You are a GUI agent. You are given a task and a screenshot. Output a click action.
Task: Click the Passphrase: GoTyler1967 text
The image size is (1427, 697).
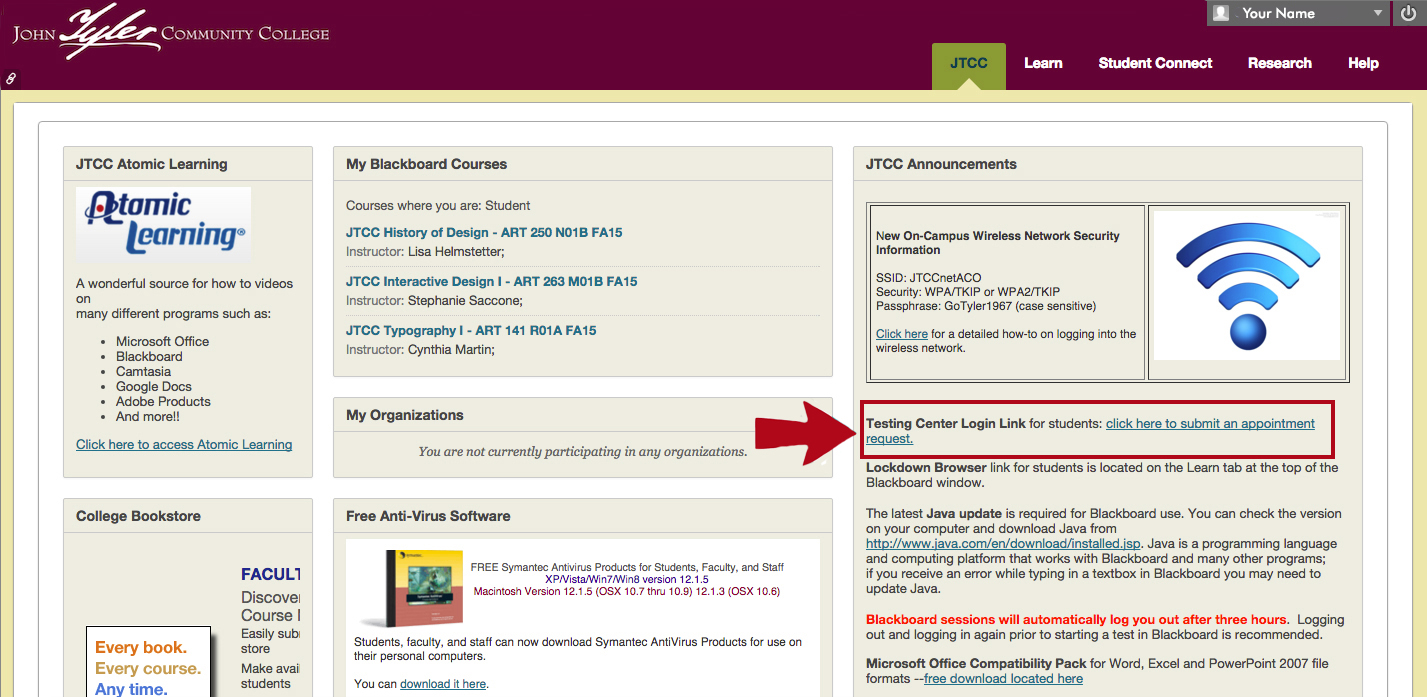[986, 306]
